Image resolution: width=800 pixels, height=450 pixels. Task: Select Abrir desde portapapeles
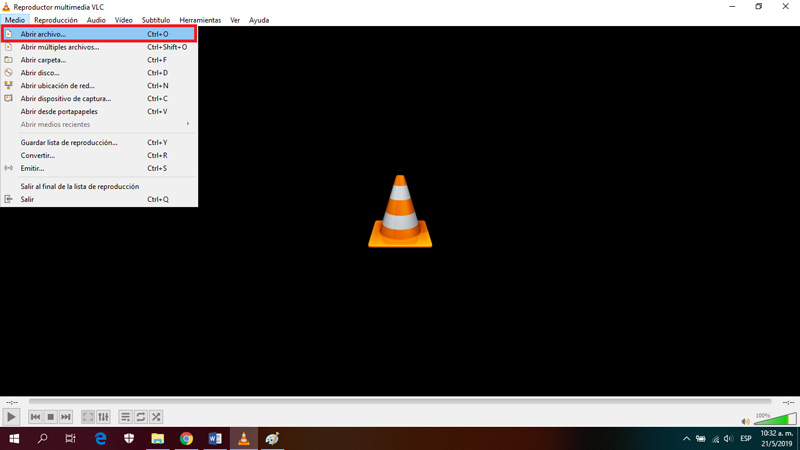pos(98,111)
